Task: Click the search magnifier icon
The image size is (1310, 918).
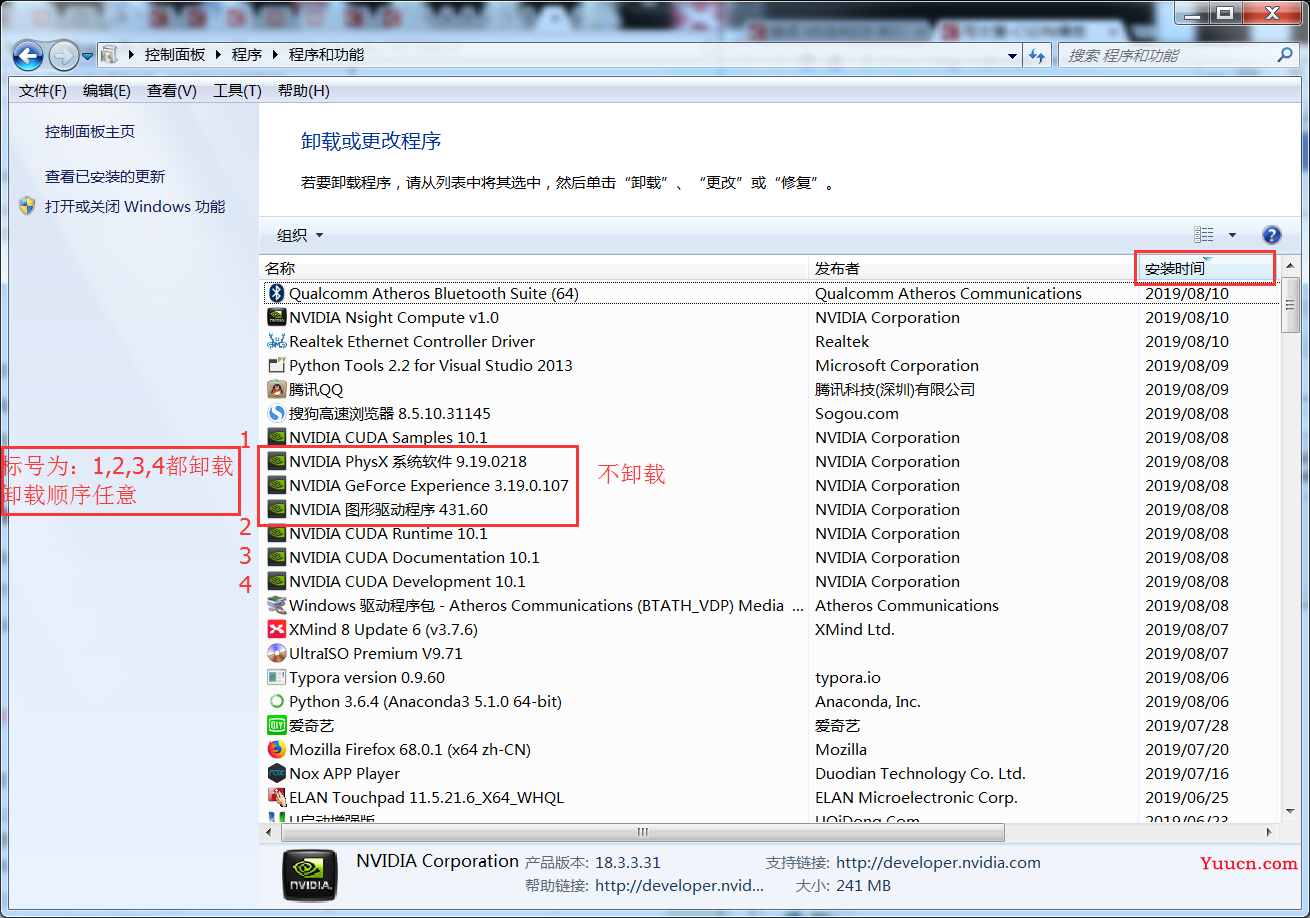Action: [x=1285, y=55]
